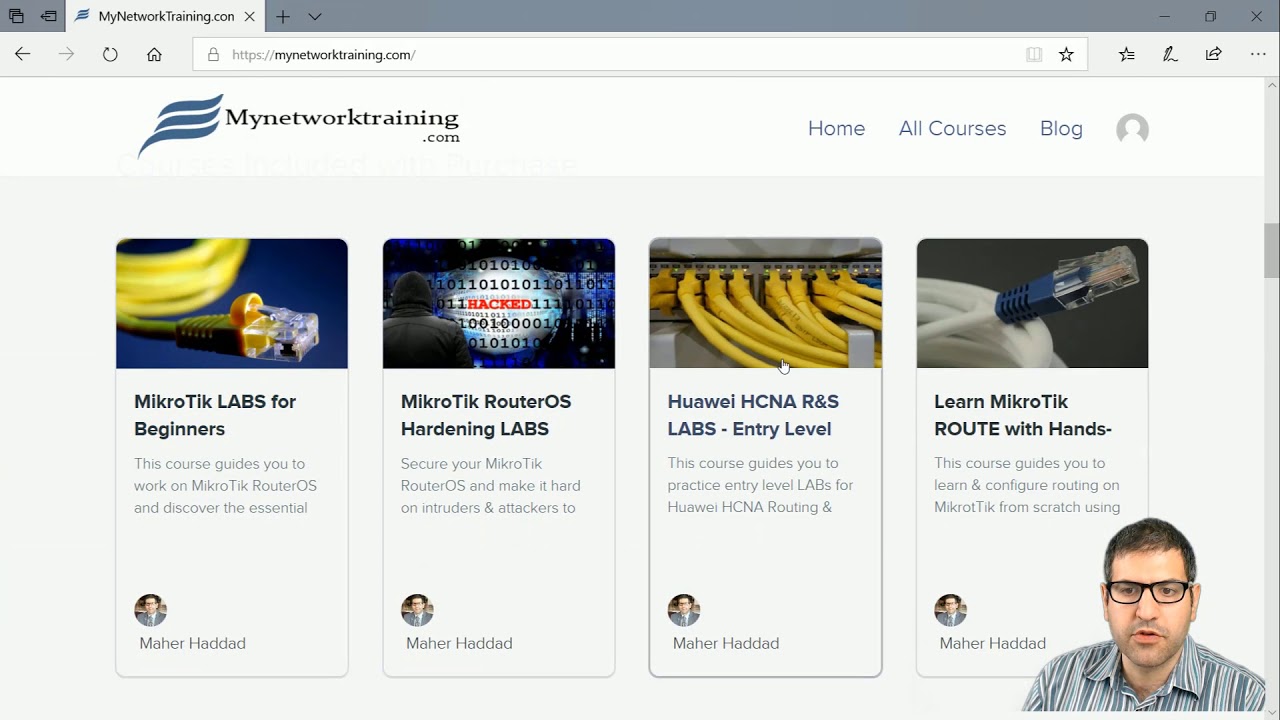The height and width of the screenshot is (720, 1280).
Task: Click the MikroTik RouterOS Hardening LABS title
Action: (486, 415)
